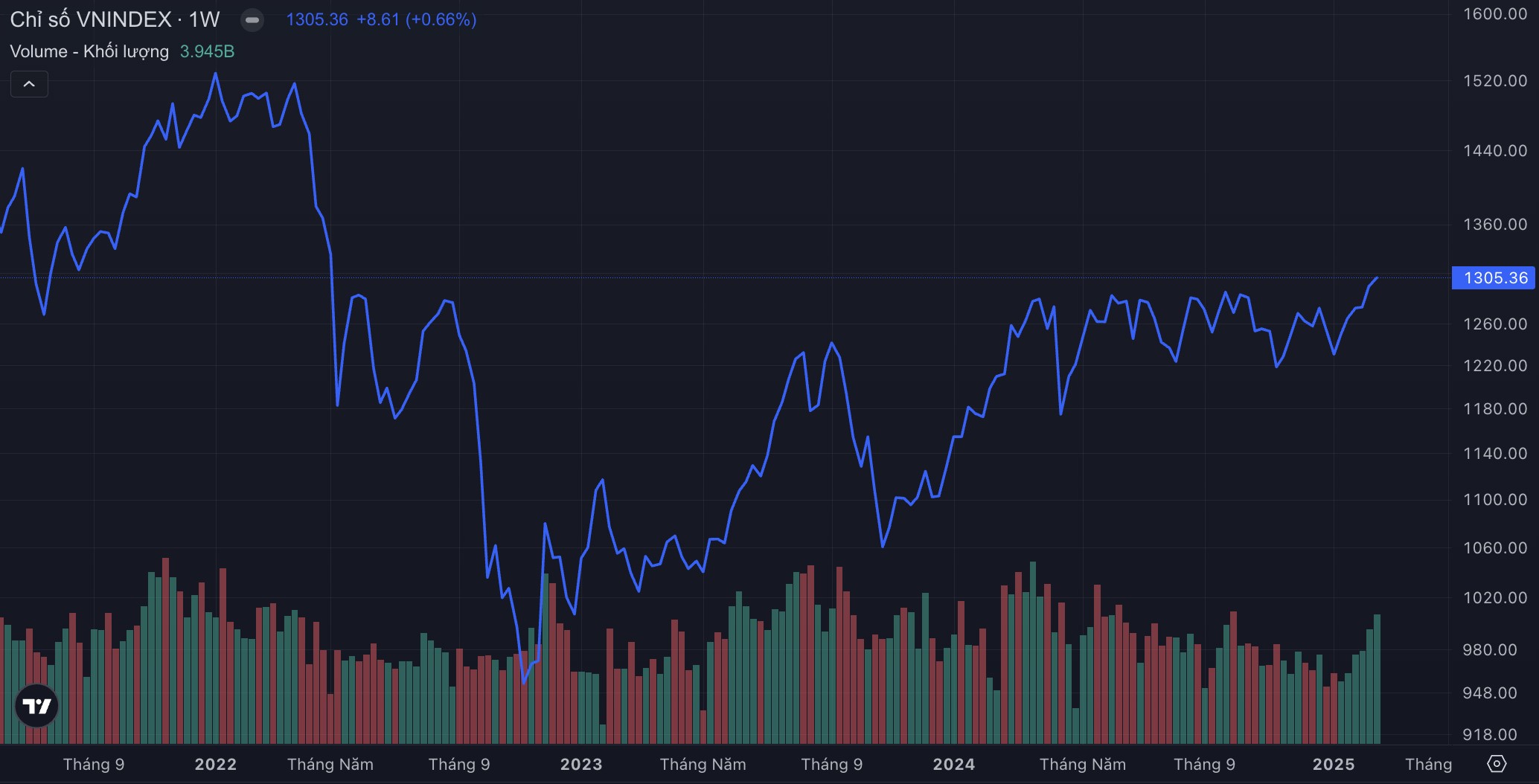Click the 1305.36 price in the legend
The height and width of the screenshot is (784, 1539).
tap(317, 20)
